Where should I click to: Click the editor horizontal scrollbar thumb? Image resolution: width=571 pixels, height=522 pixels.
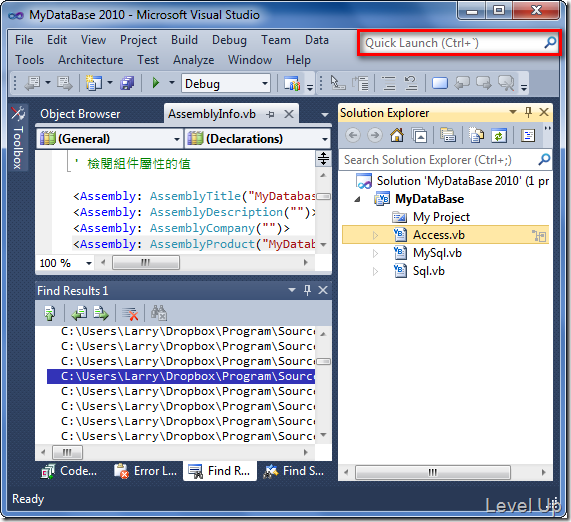[146, 263]
